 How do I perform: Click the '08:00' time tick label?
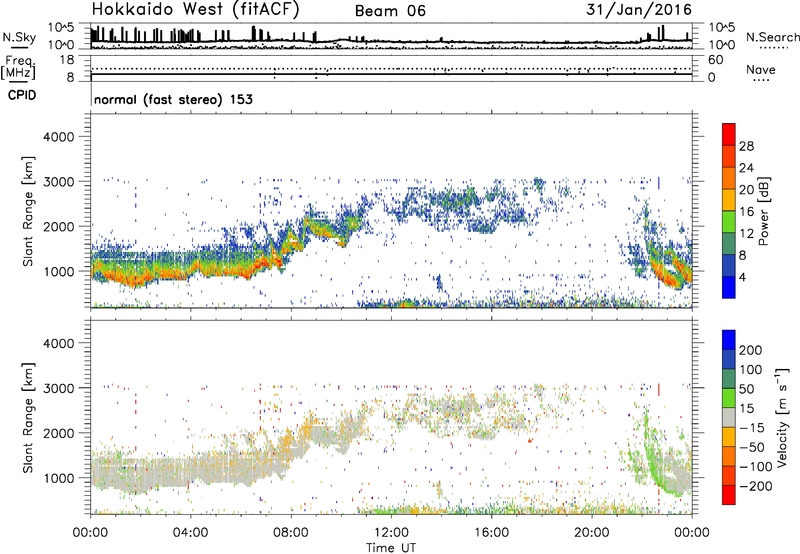point(291,533)
